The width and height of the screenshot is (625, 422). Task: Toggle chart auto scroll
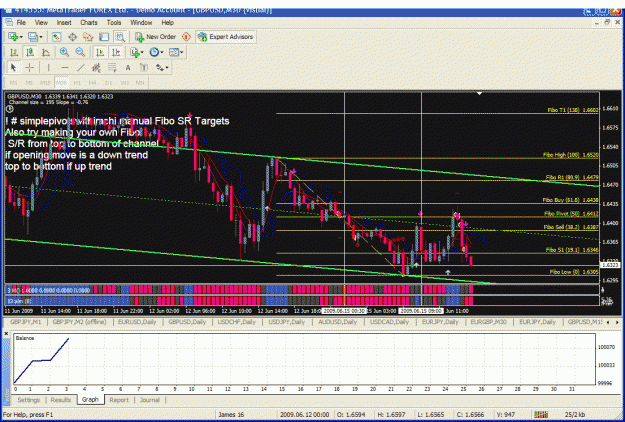[100, 52]
